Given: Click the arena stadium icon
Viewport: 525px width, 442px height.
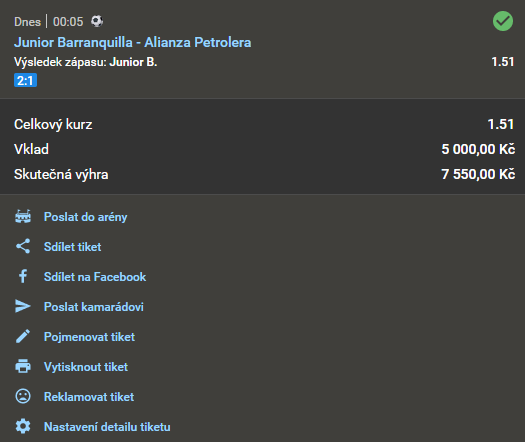Looking at the screenshot, I should point(23,217).
